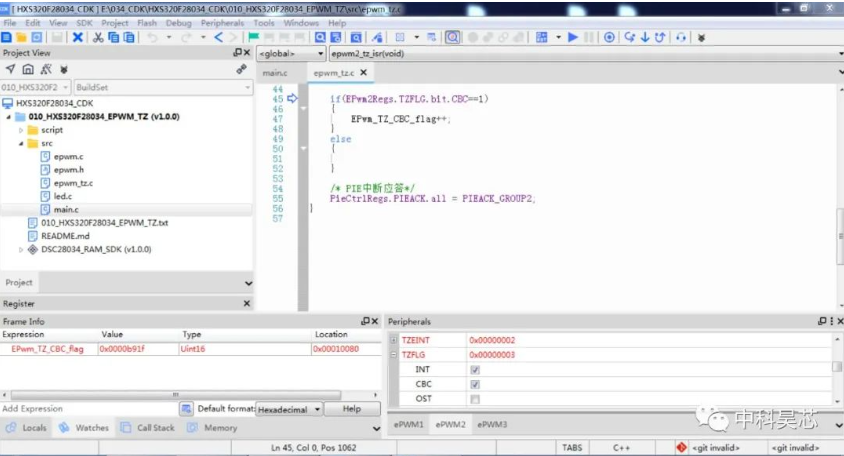Image resolution: width=844 pixels, height=456 pixels.
Task: Click the Add Expression input field
Action: tap(89, 409)
